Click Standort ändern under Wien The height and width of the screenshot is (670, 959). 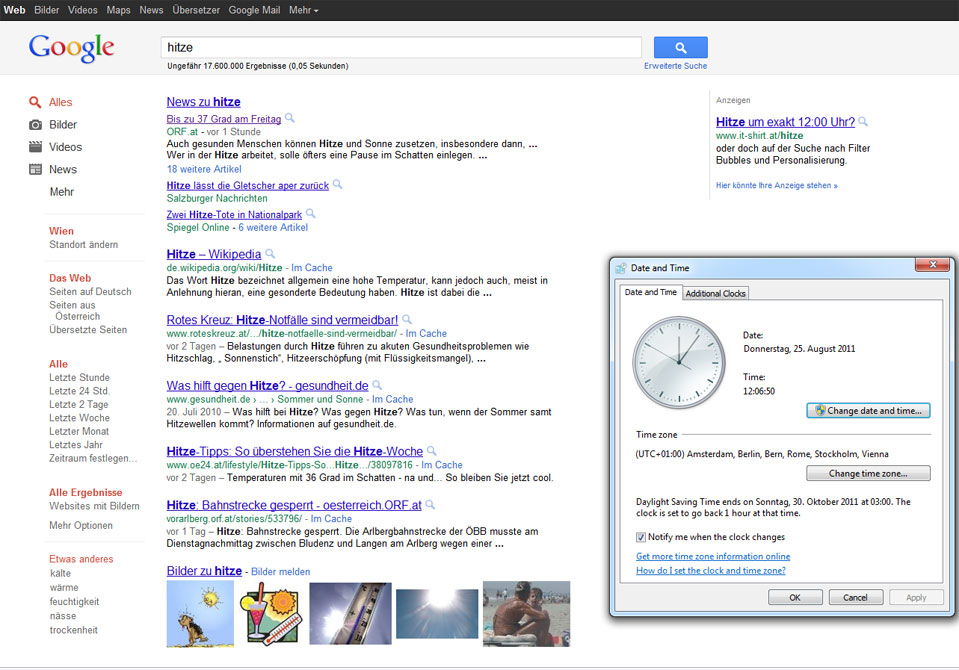pos(84,244)
